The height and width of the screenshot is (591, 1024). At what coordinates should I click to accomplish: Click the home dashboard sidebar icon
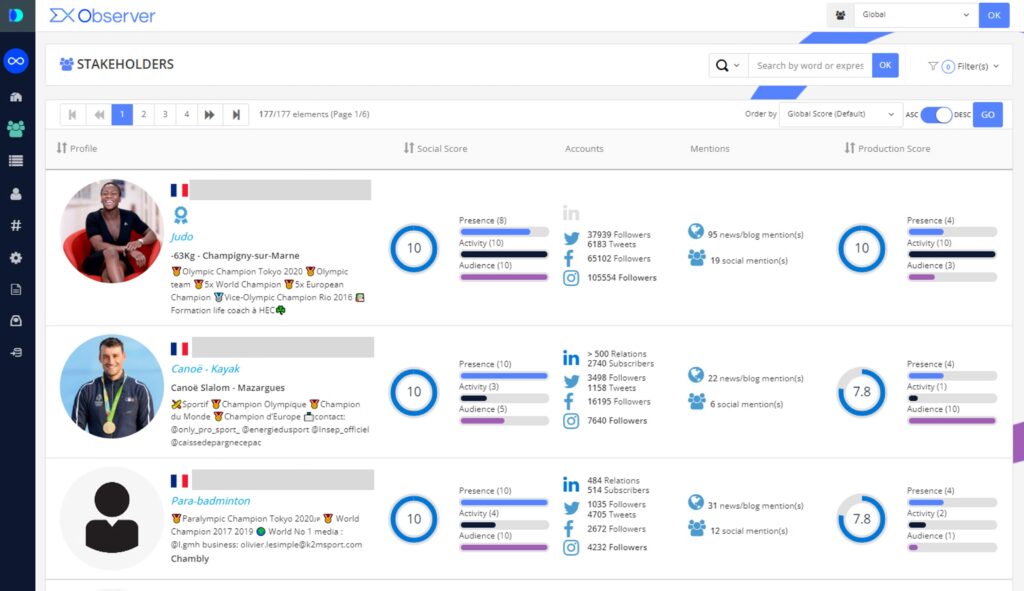click(x=16, y=97)
